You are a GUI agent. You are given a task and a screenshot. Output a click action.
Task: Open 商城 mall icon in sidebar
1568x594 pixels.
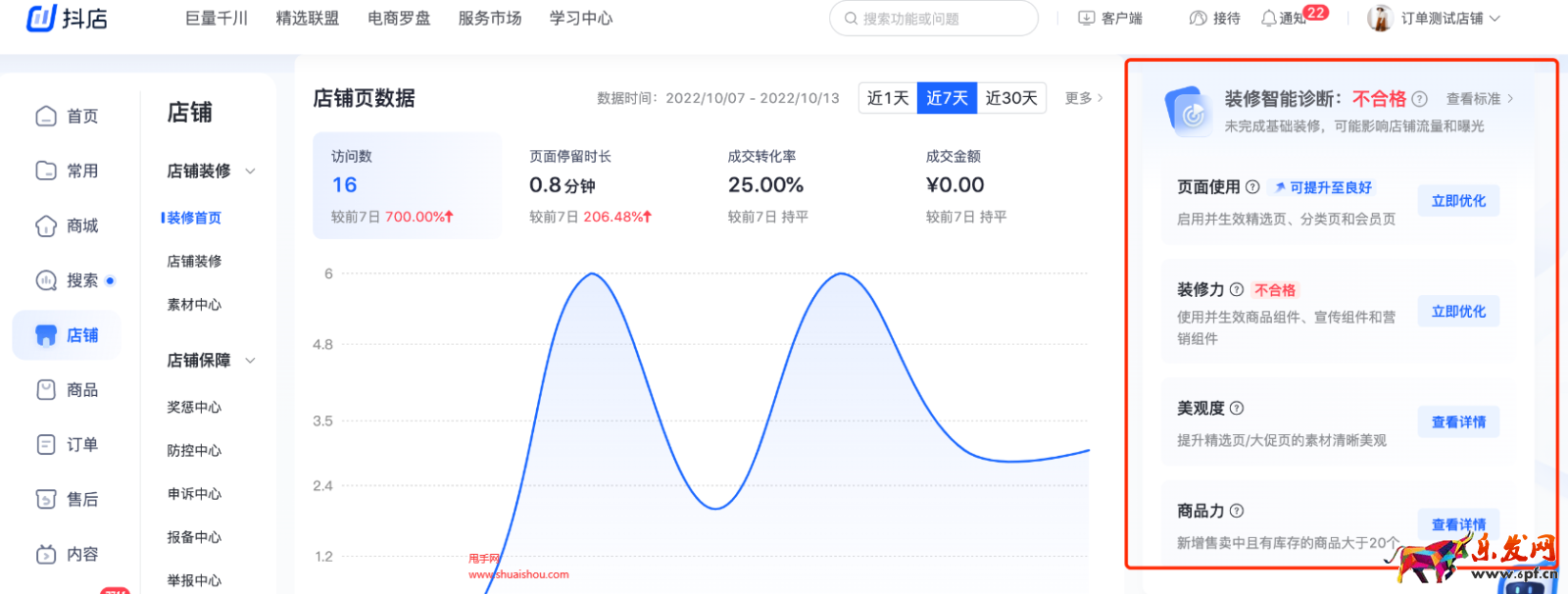46,226
